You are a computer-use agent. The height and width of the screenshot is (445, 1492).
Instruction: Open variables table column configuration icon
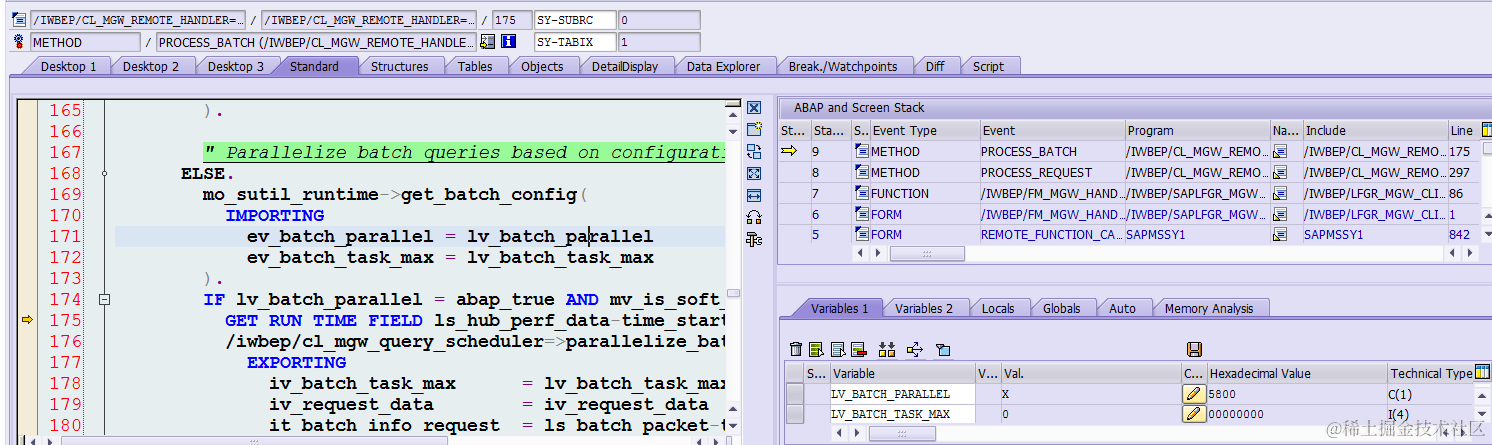click(1482, 373)
